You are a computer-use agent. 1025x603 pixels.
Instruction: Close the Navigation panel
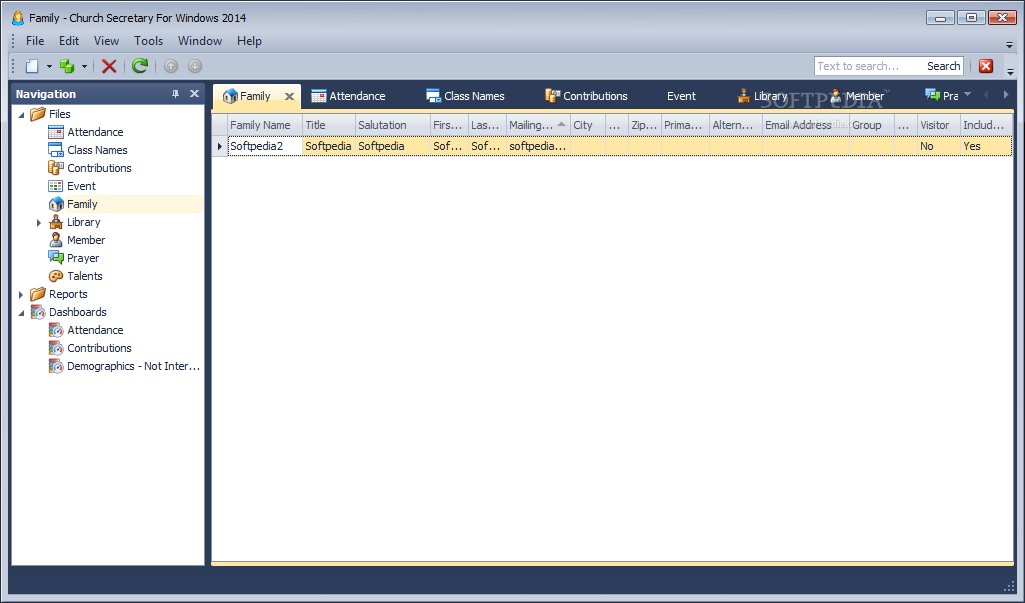pyautogui.click(x=194, y=94)
